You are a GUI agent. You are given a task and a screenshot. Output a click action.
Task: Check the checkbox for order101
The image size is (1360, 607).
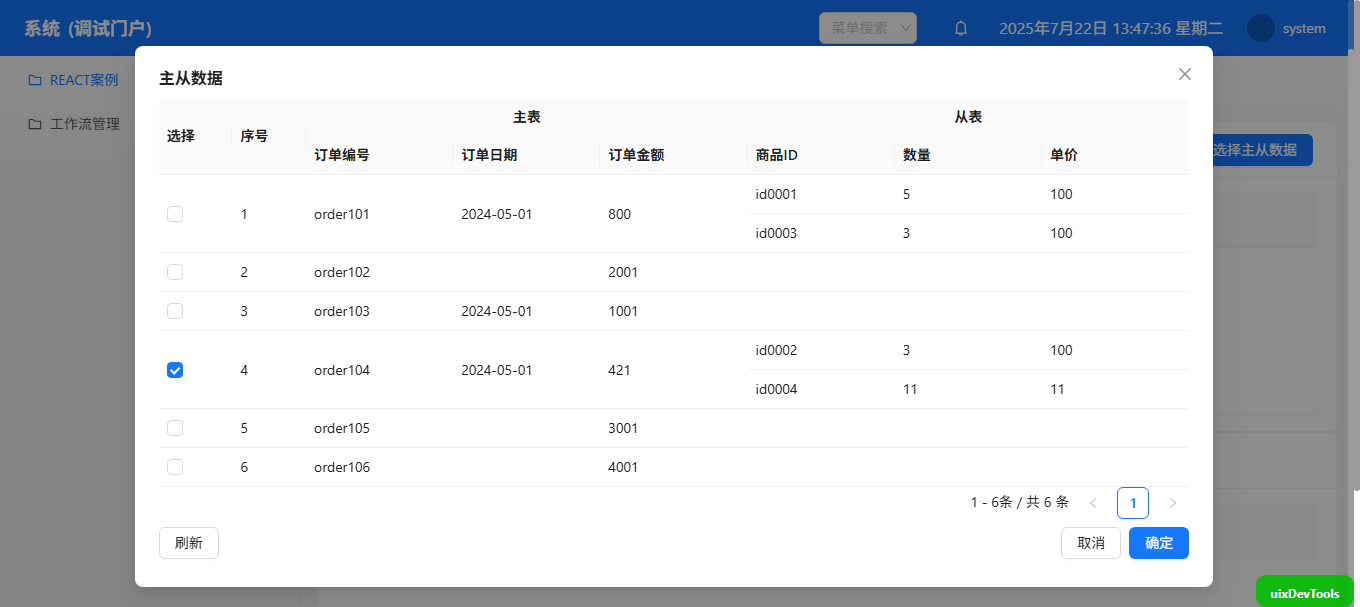[x=175, y=214]
